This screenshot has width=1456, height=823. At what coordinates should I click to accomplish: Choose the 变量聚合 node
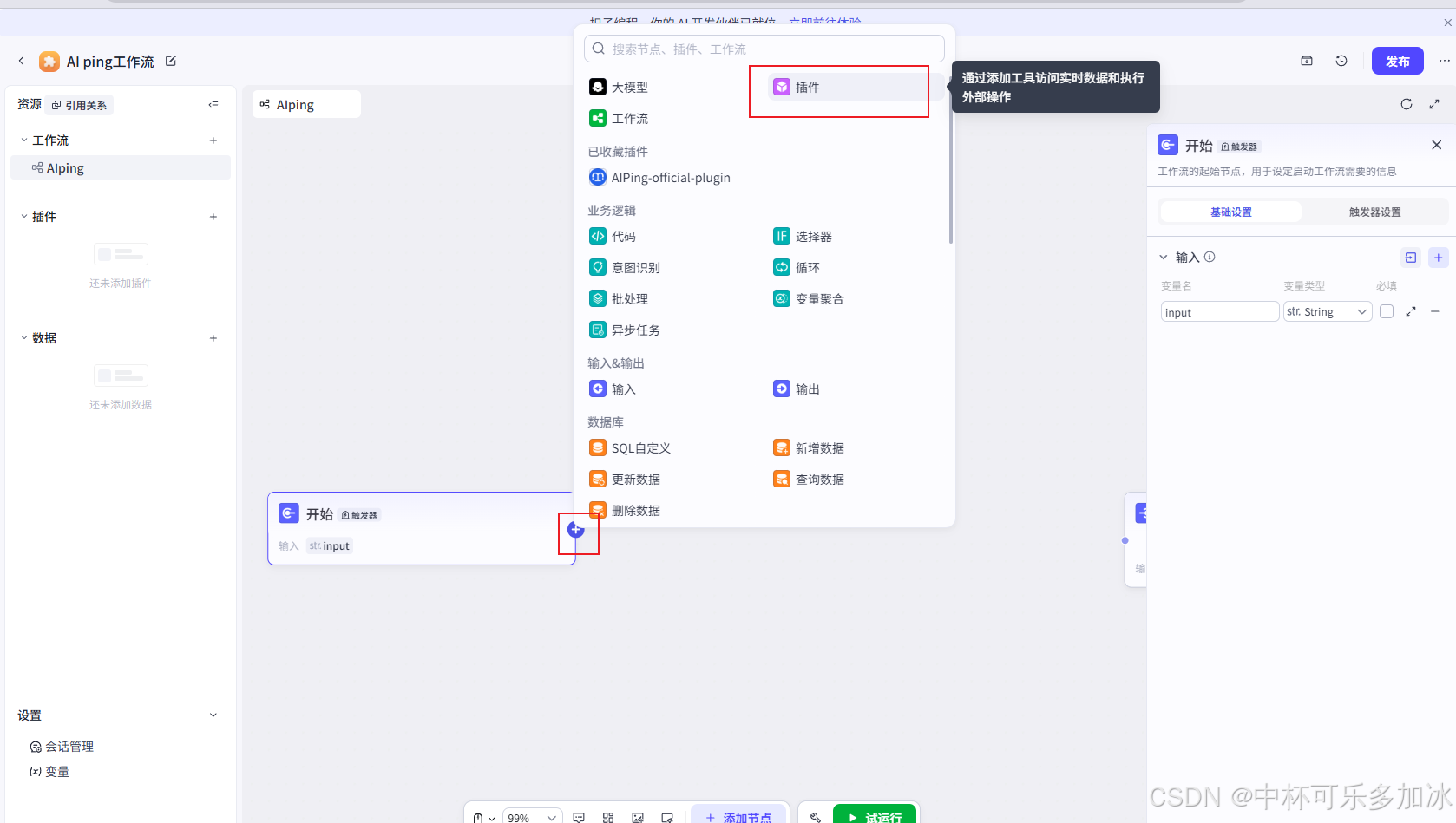tap(809, 298)
